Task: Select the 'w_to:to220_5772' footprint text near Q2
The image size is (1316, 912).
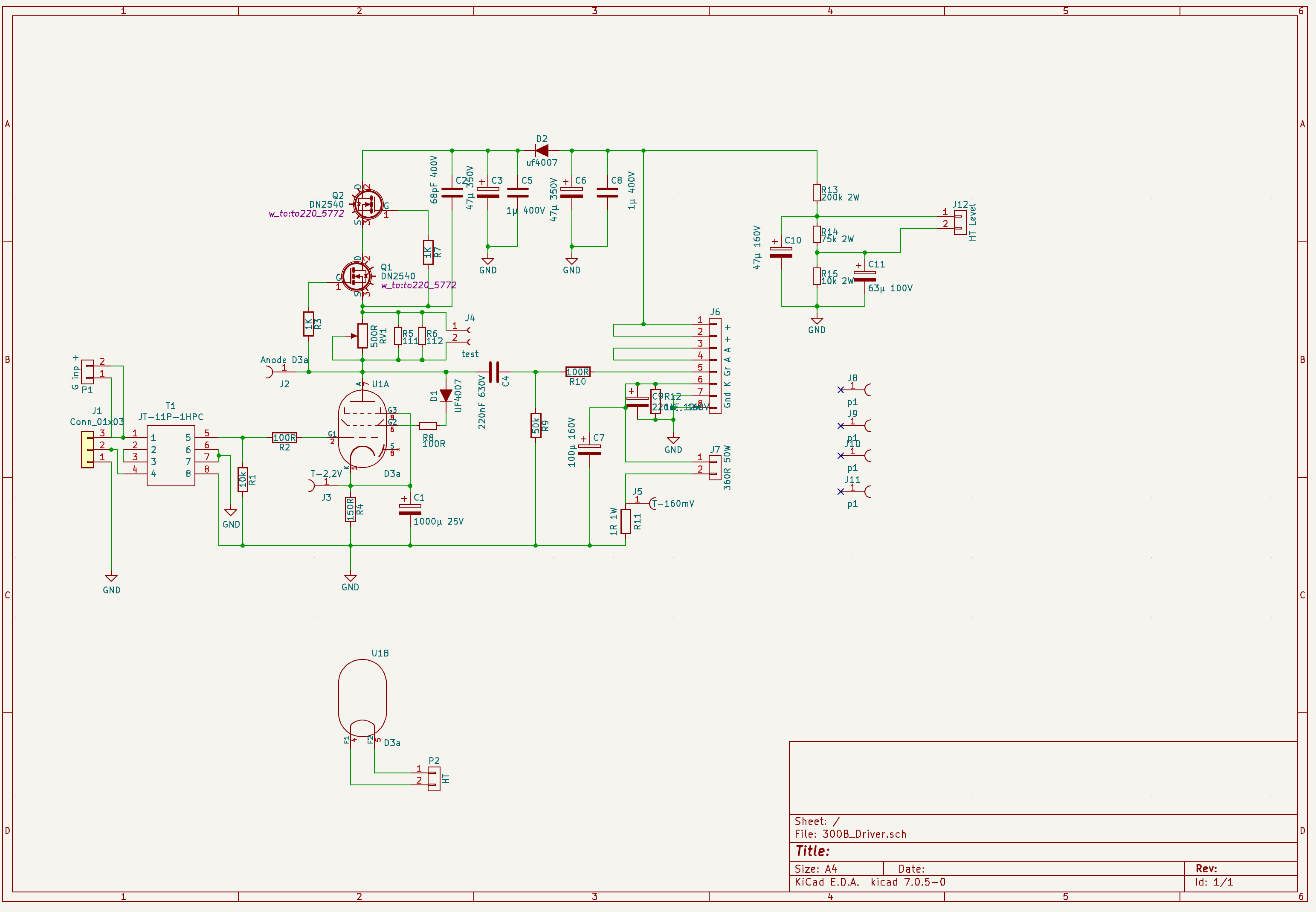Action: pos(306,214)
